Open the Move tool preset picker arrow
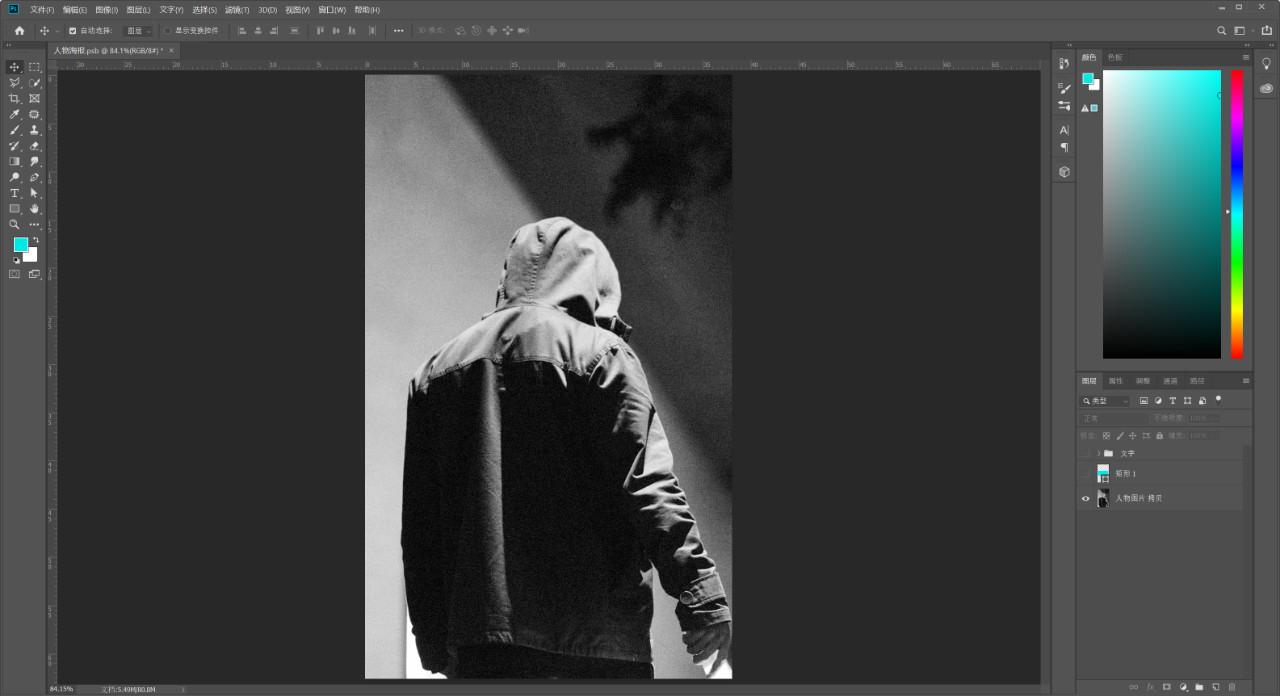This screenshot has height=696, width=1280. point(57,31)
